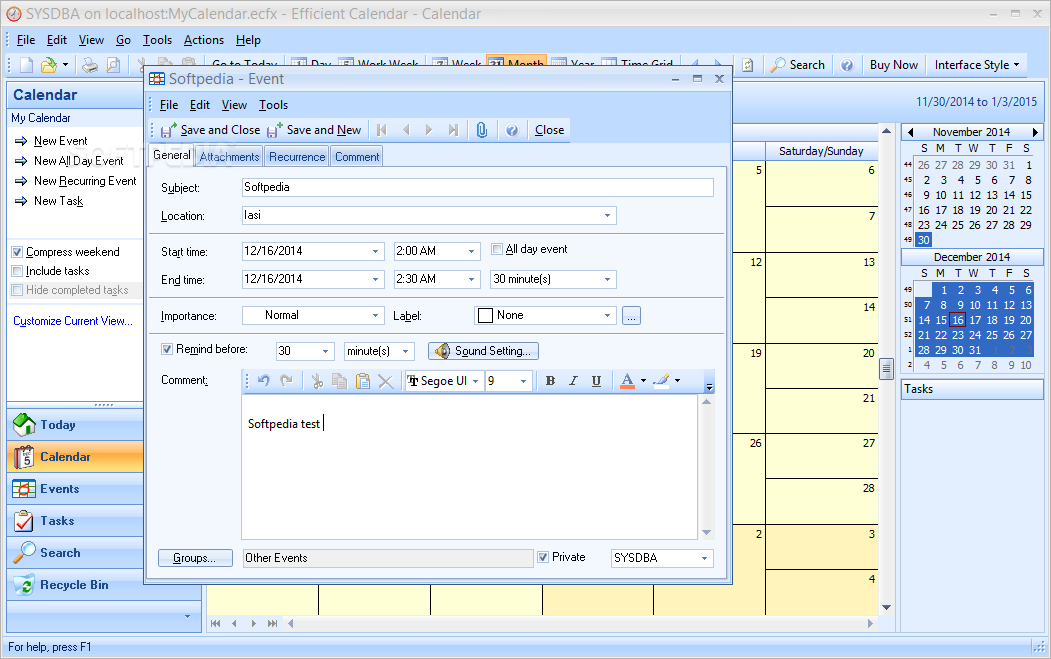
Task: Open Location dropdown
Action: [607, 215]
